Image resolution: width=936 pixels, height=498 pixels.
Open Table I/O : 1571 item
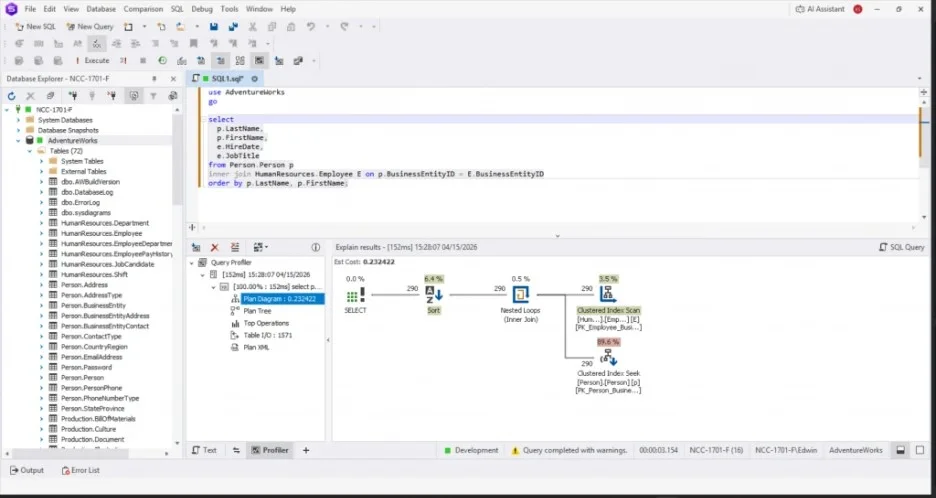pyautogui.click(x=267, y=335)
